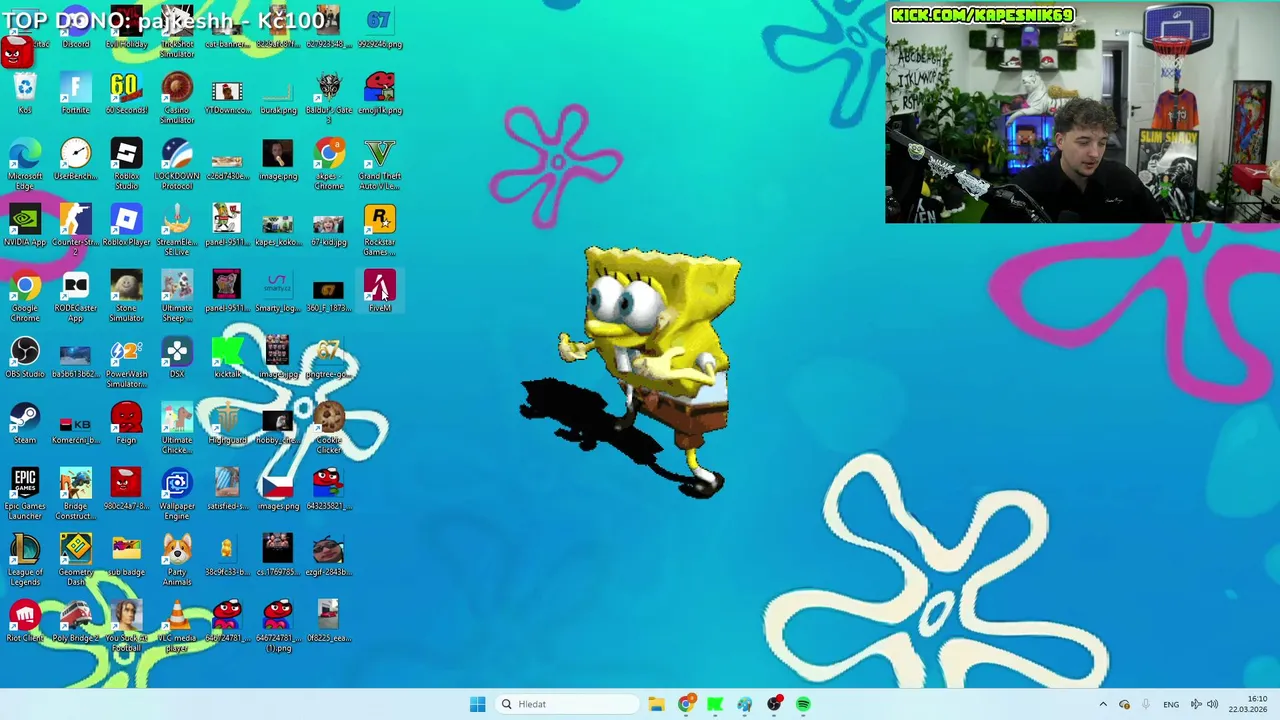Screen dimensions: 1280x720
Task: Open OBS Studio from the desktop
Action: pyautogui.click(x=25, y=358)
